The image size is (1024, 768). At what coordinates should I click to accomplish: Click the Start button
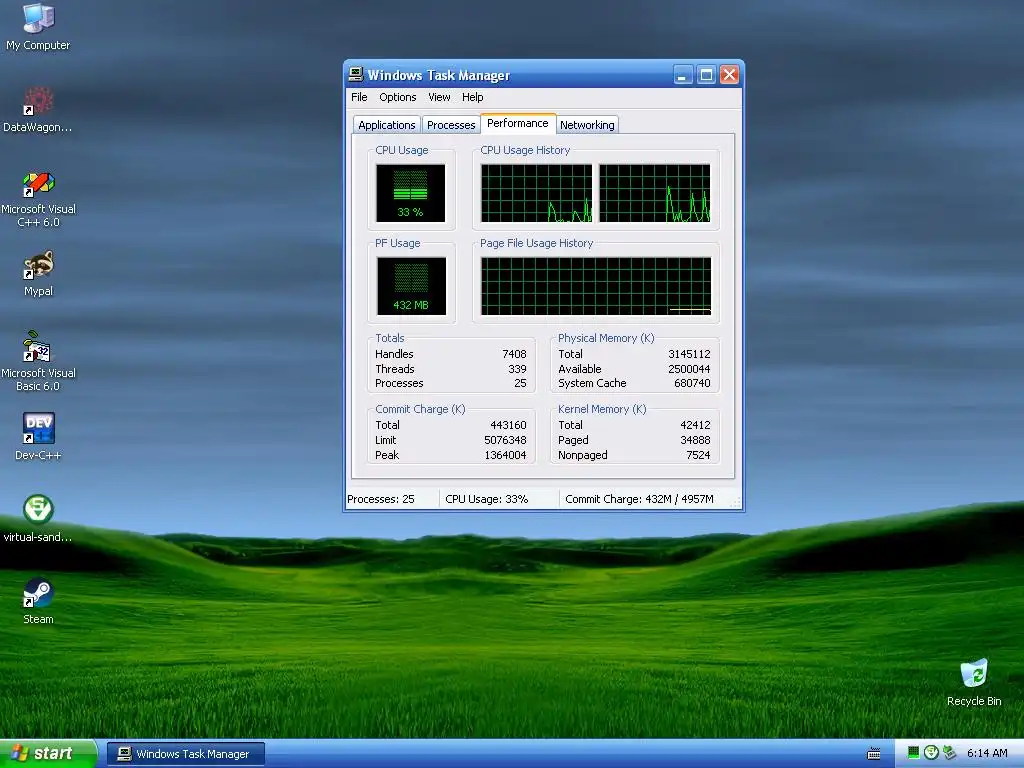48,754
